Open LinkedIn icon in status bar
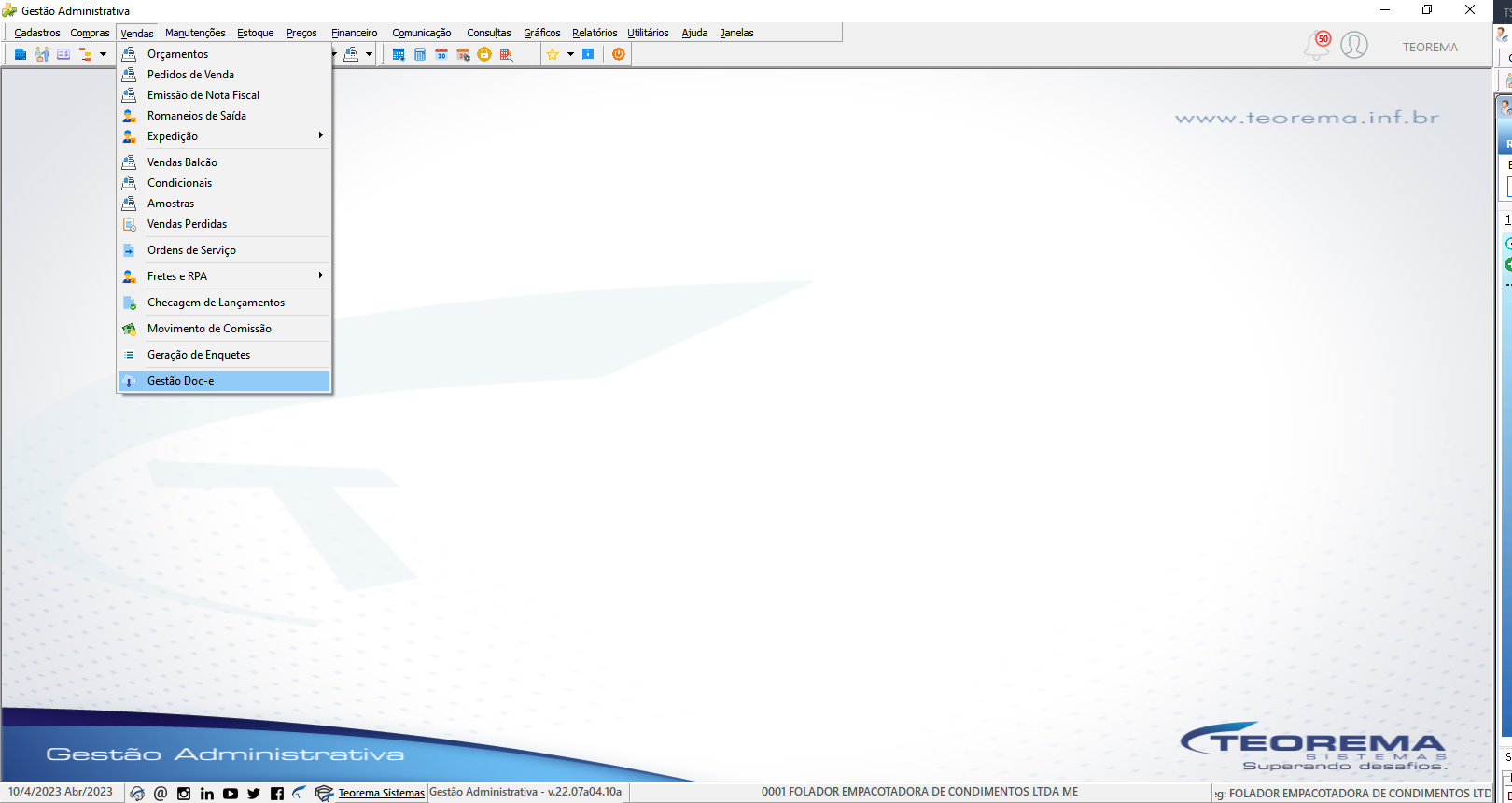 [207, 794]
